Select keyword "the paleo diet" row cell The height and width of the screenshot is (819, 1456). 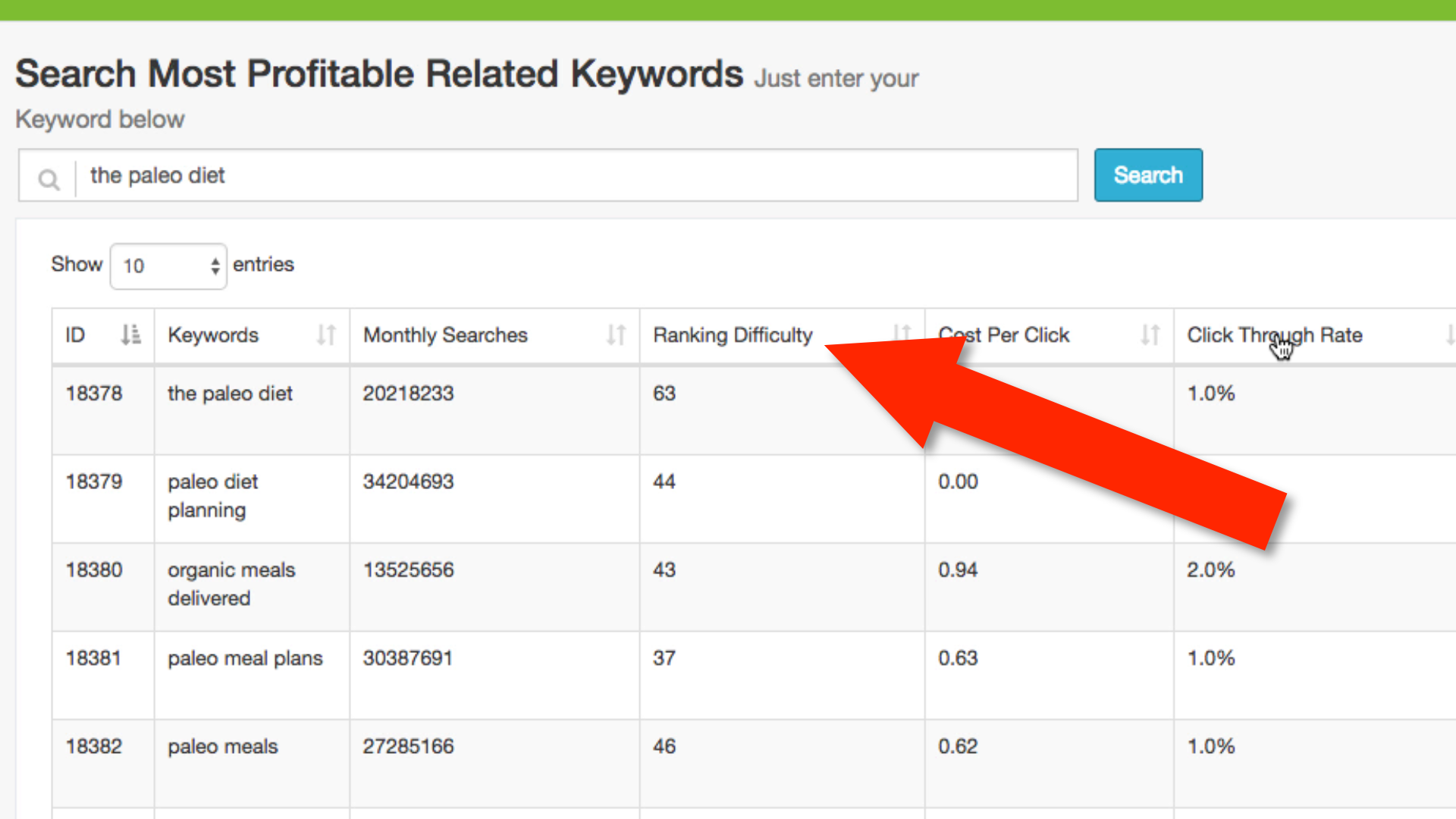tap(230, 394)
